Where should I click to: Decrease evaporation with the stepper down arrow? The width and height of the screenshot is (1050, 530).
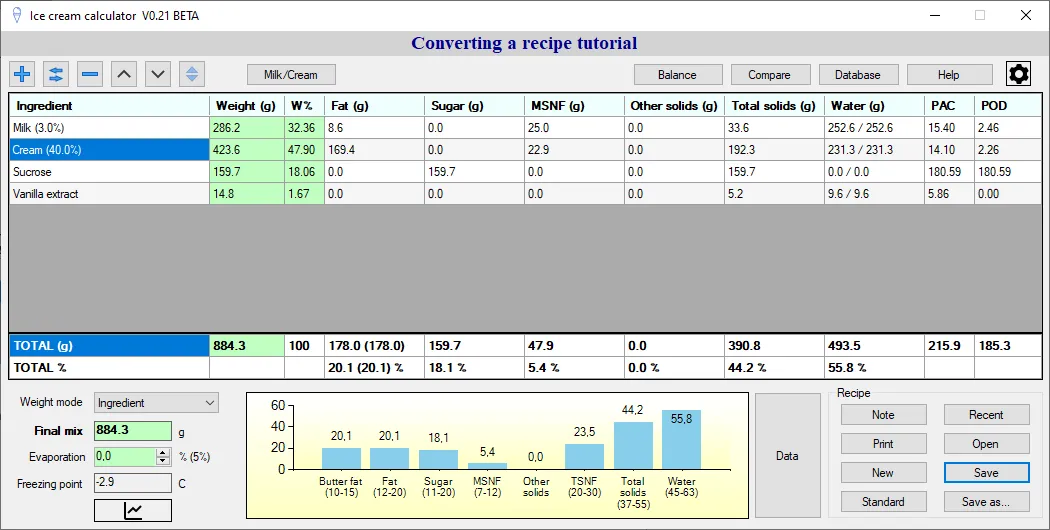[x=163, y=461]
